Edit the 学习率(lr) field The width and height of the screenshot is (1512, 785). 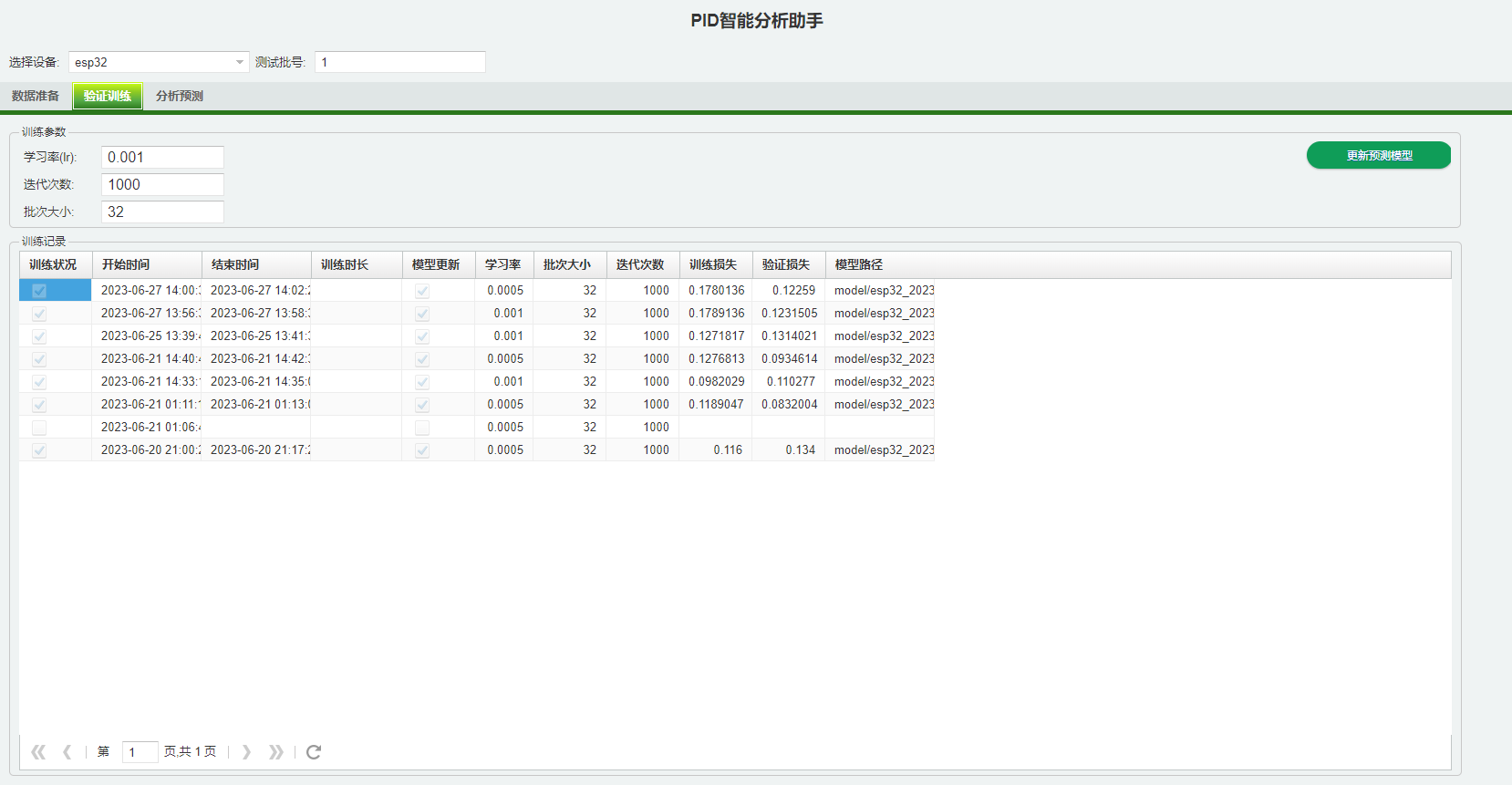coord(162,157)
